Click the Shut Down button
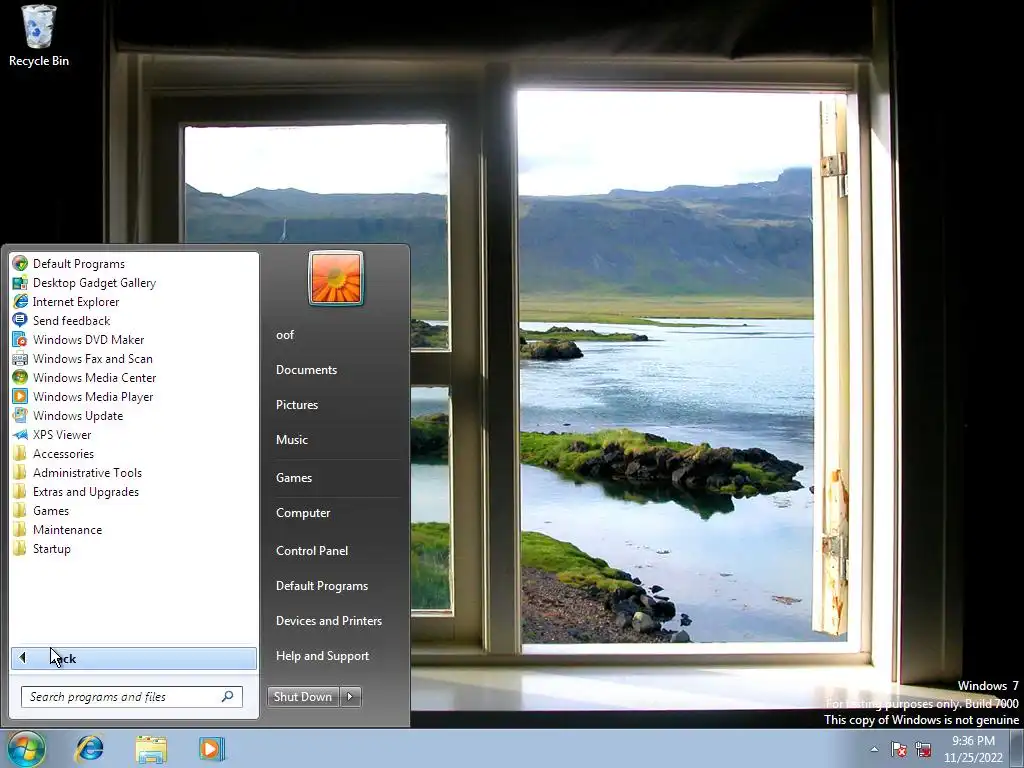Image resolution: width=1024 pixels, height=768 pixels. [x=303, y=697]
